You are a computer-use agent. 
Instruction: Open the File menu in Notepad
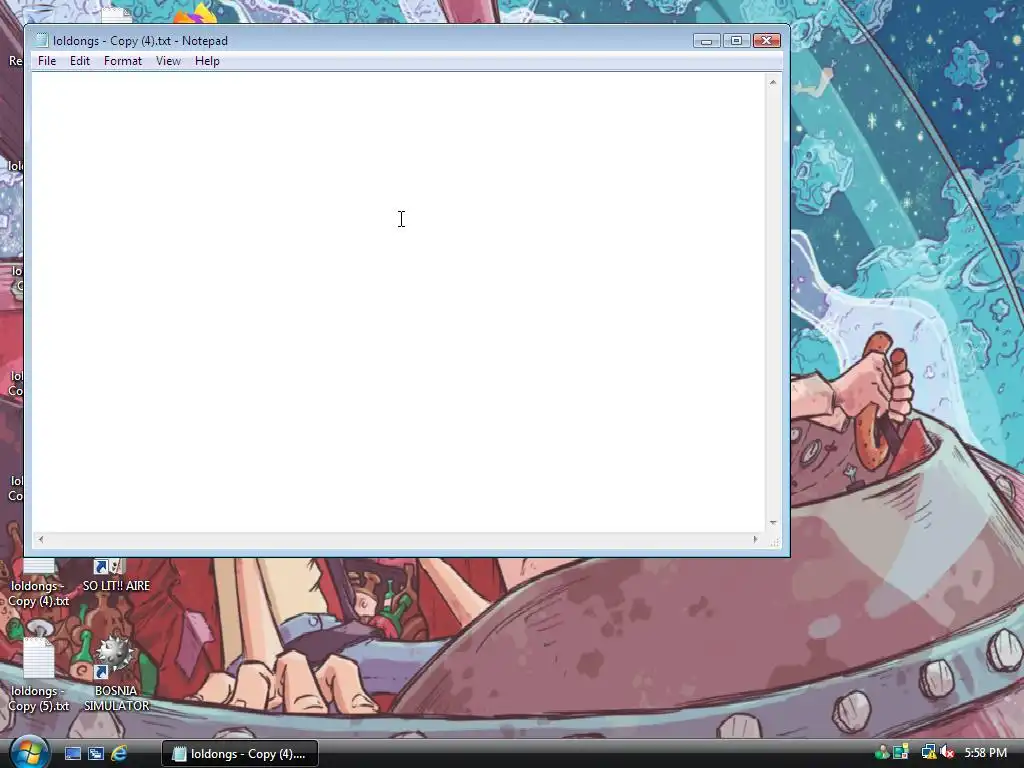point(47,61)
